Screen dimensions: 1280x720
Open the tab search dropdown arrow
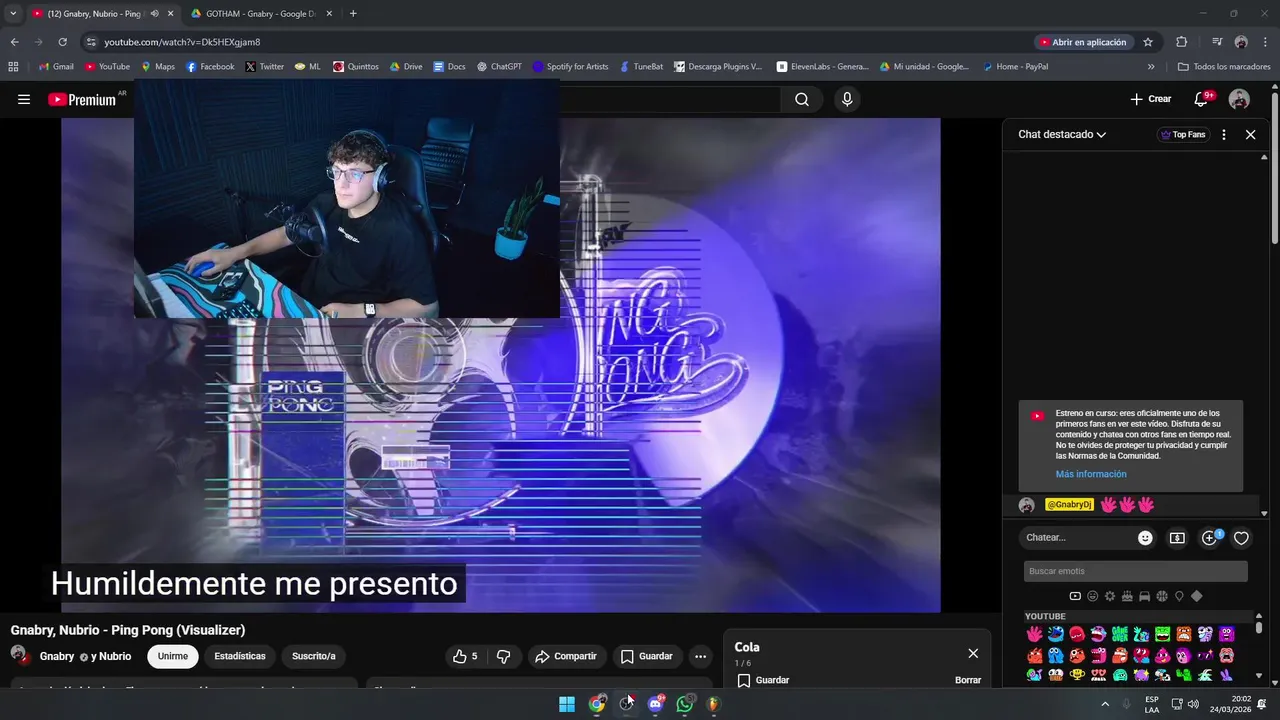tap(13, 14)
